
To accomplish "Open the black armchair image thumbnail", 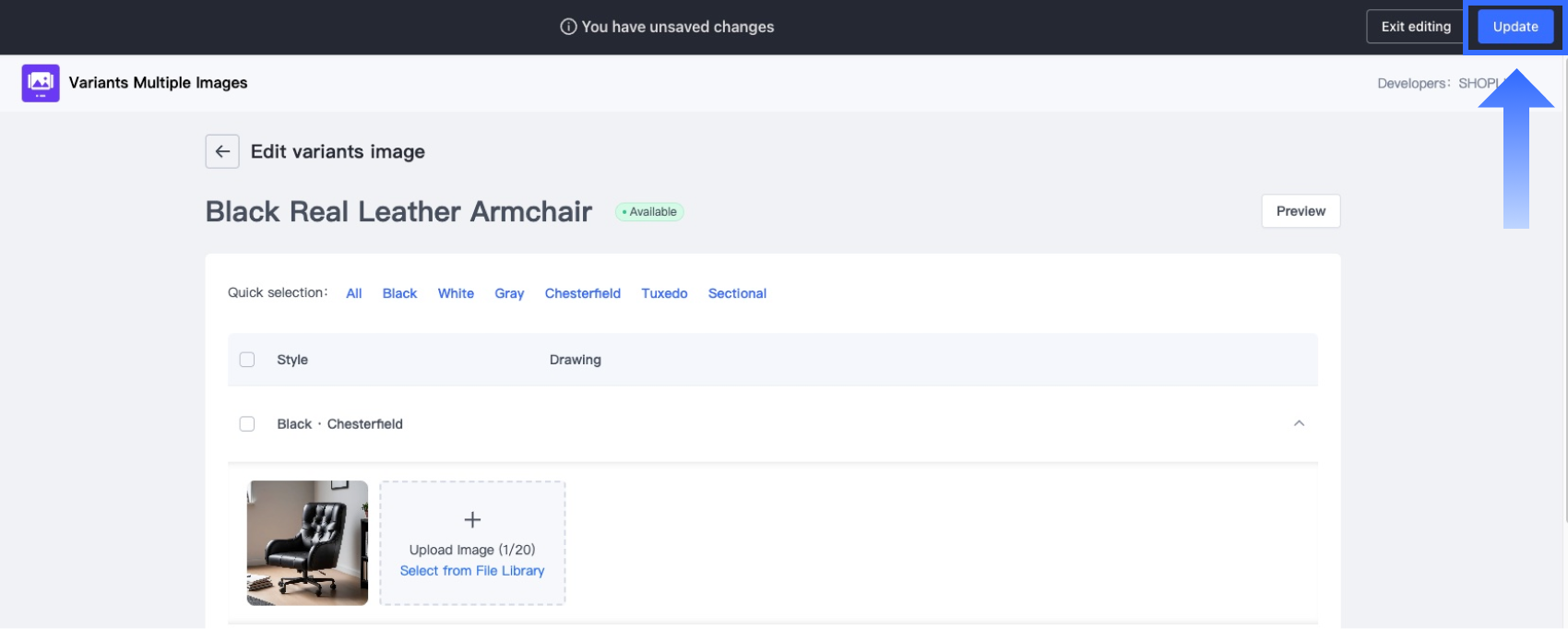I will click(307, 542).
